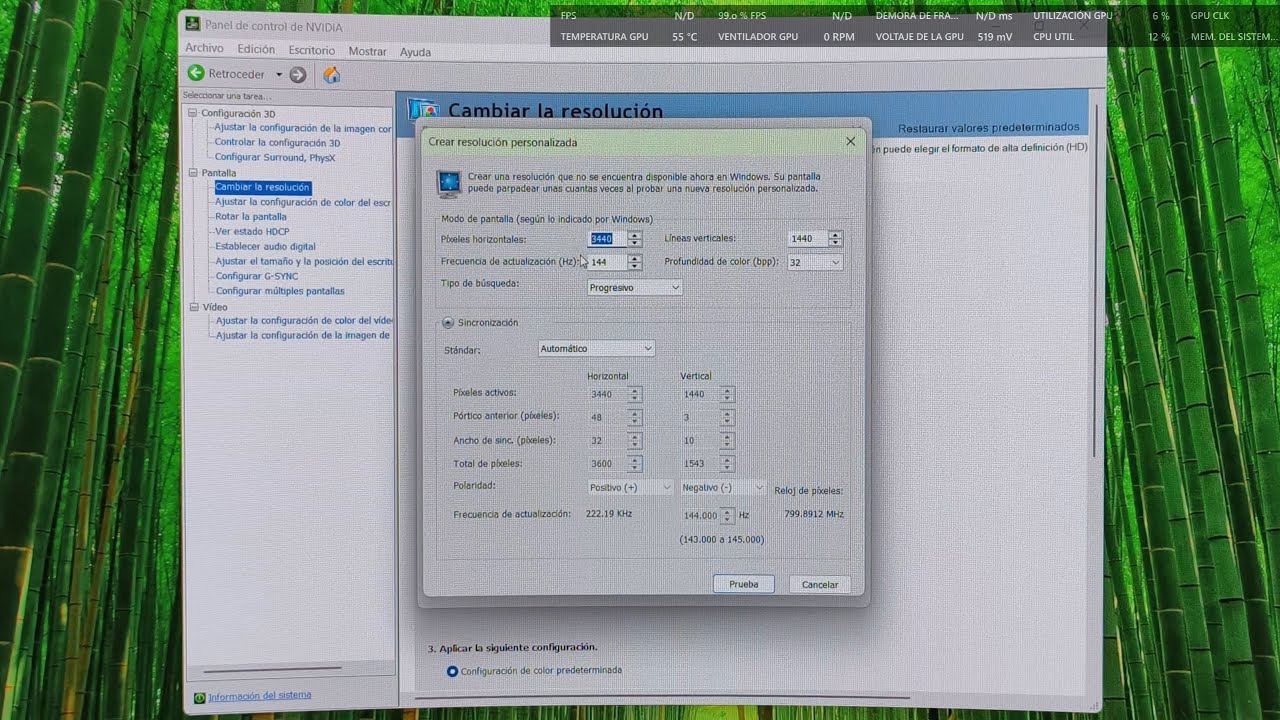Click horizontal Pórtico anterior 48 spinner
This screenshot has height=720, width=1280.
(x=635, y=417)
